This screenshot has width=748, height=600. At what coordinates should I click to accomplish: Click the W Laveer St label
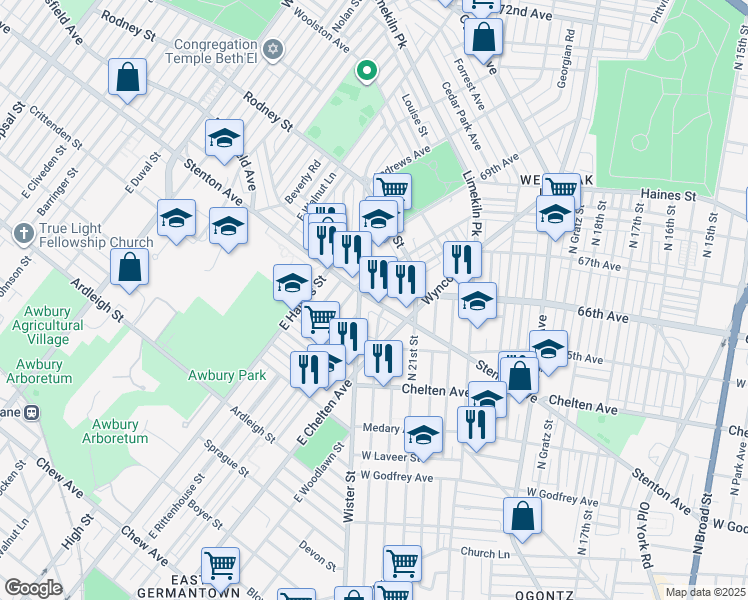click(x=391, y=457)
